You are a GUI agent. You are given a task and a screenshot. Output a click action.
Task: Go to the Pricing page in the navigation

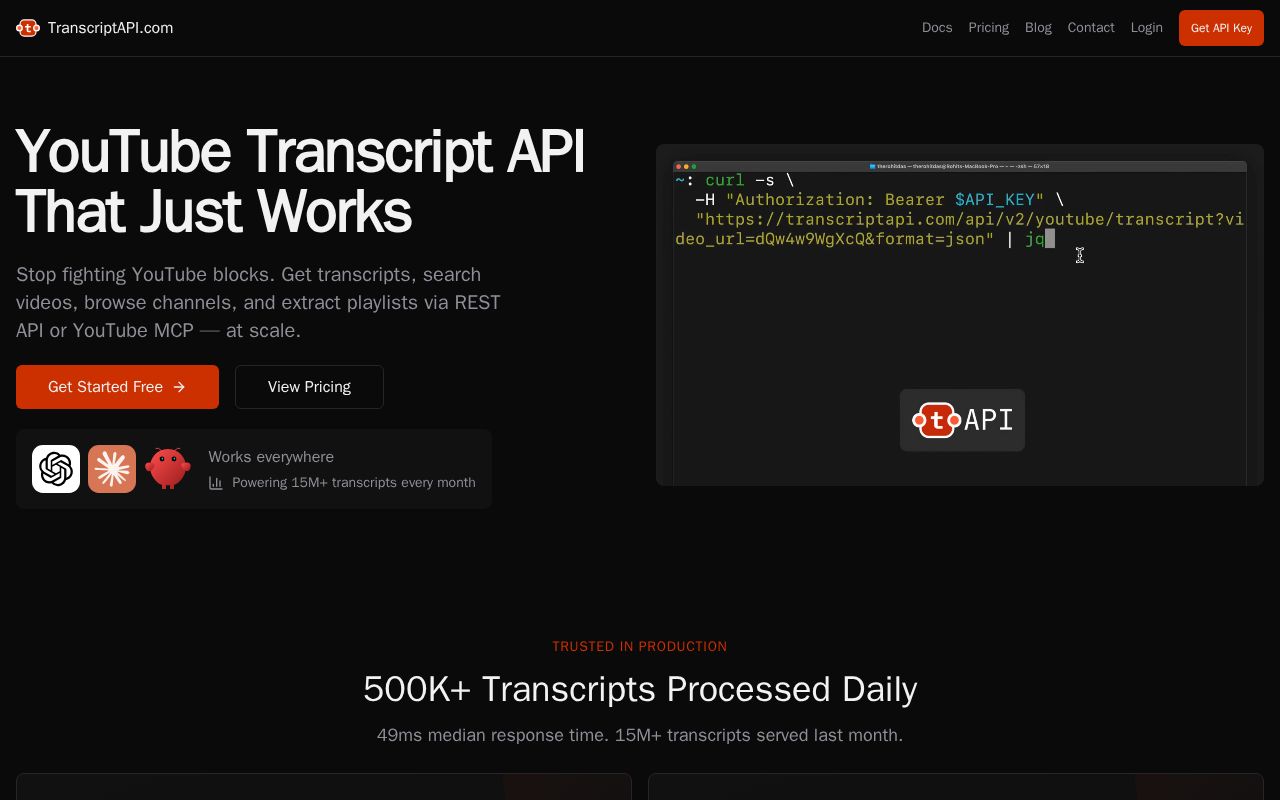988,28
